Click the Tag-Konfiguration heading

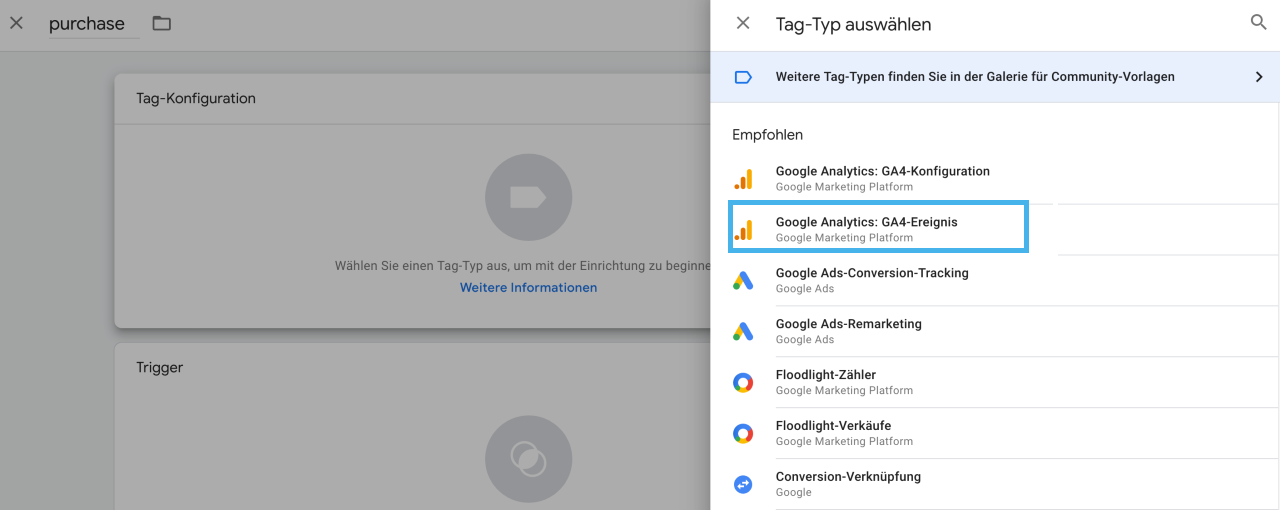[196, 98]
